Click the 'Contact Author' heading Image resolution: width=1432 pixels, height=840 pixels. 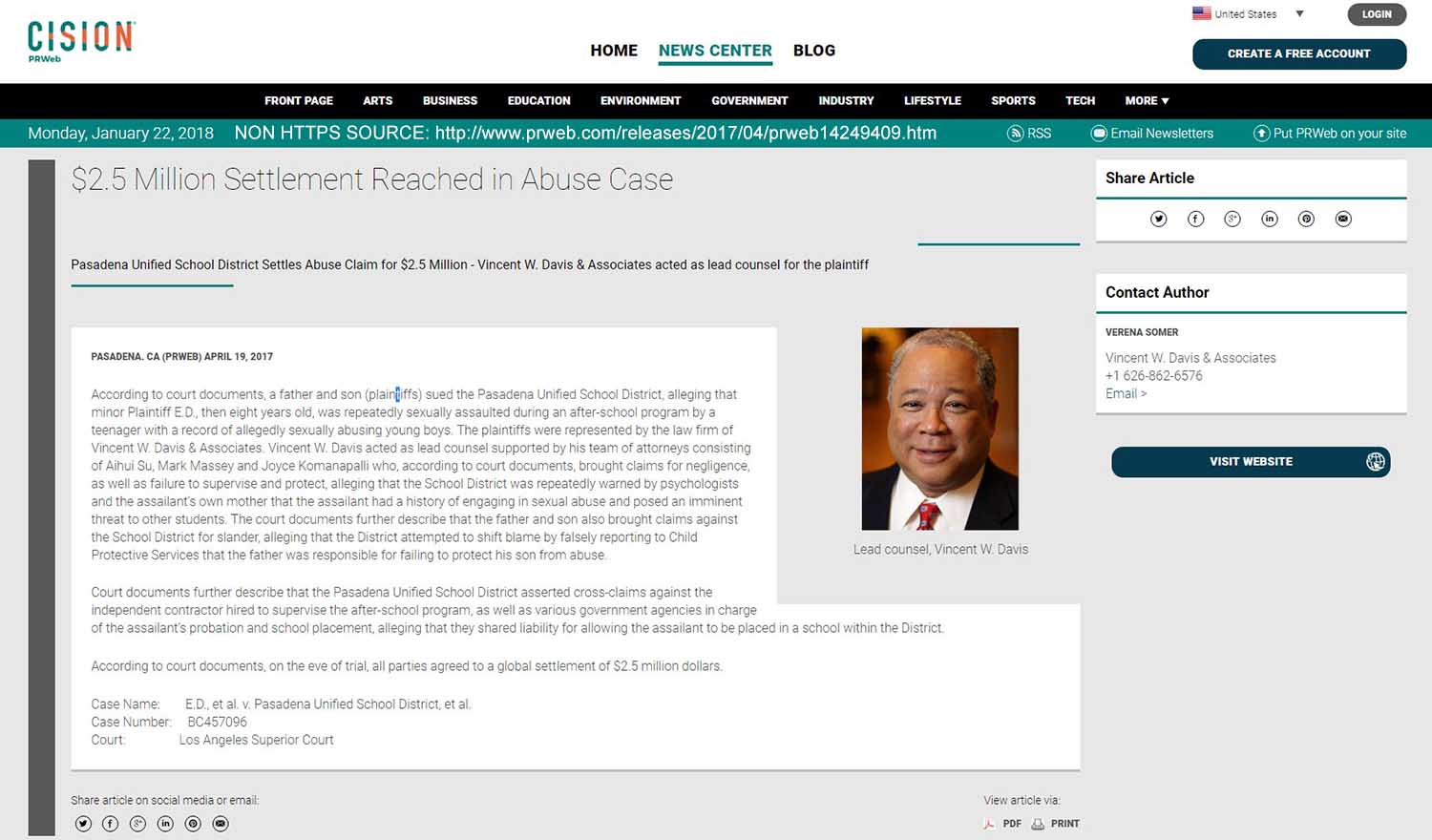pos(1157,292)
